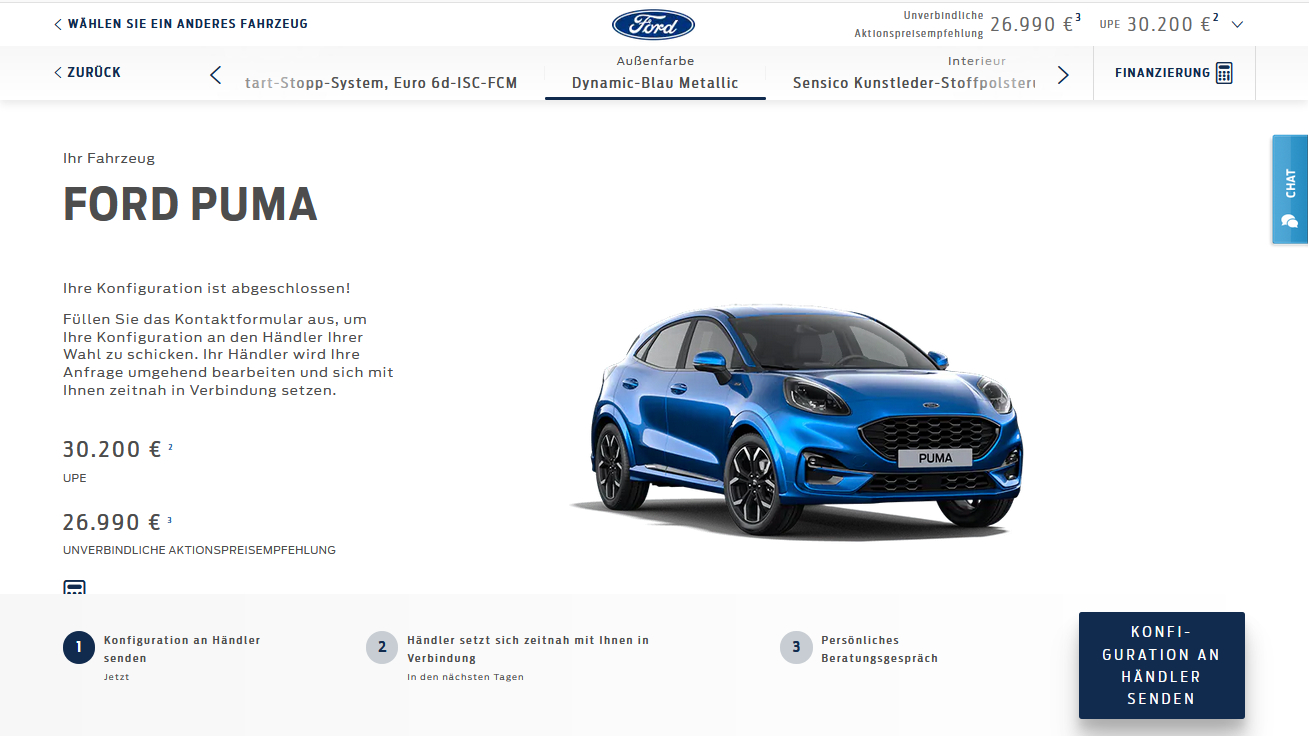Click UPE 30.200 € price in header
This screenshot has height=736, width=1309.
point(1159,24)
